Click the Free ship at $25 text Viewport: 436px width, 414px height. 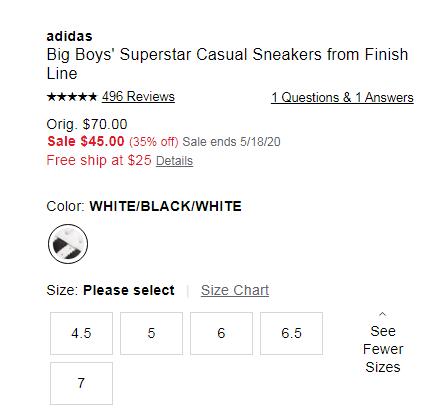[99, 160]
